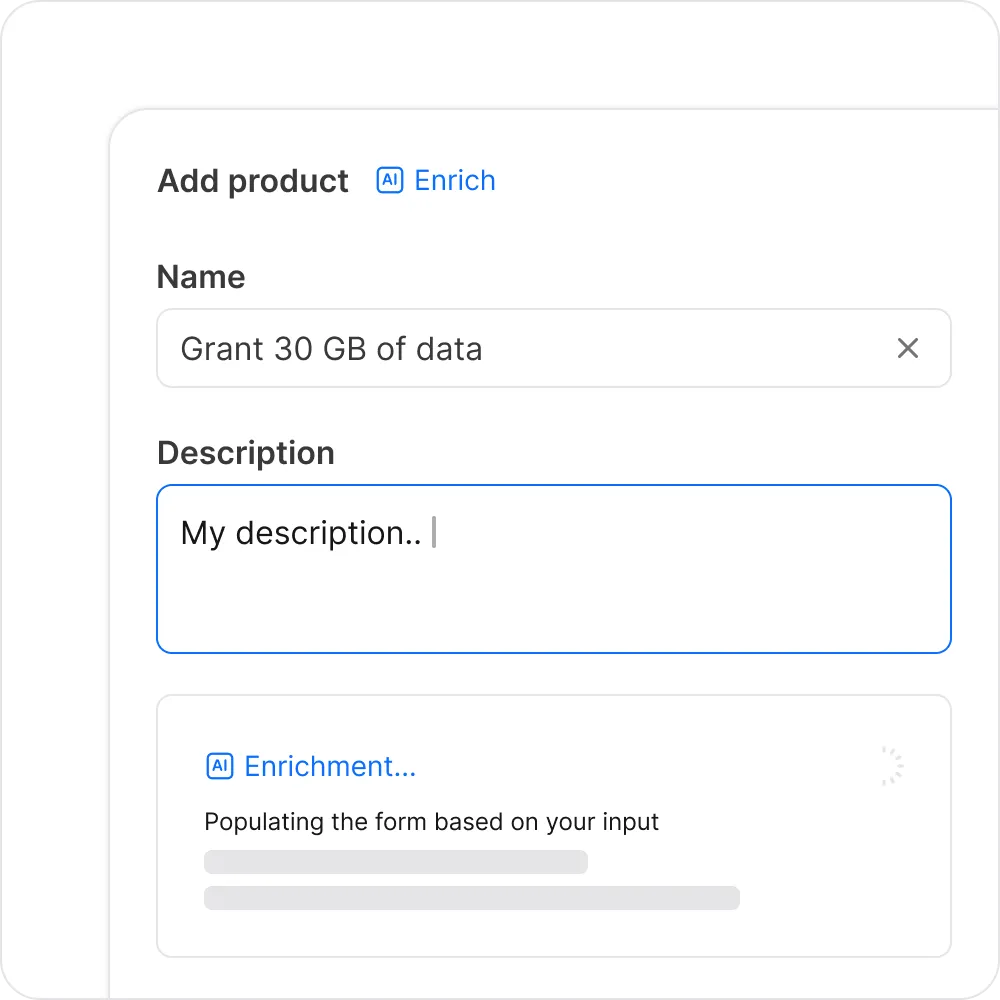Click the empty bottom area of the Description box
Image resolution: width=1000 pixels, height=1000 pixels.
tap(553, 615)
